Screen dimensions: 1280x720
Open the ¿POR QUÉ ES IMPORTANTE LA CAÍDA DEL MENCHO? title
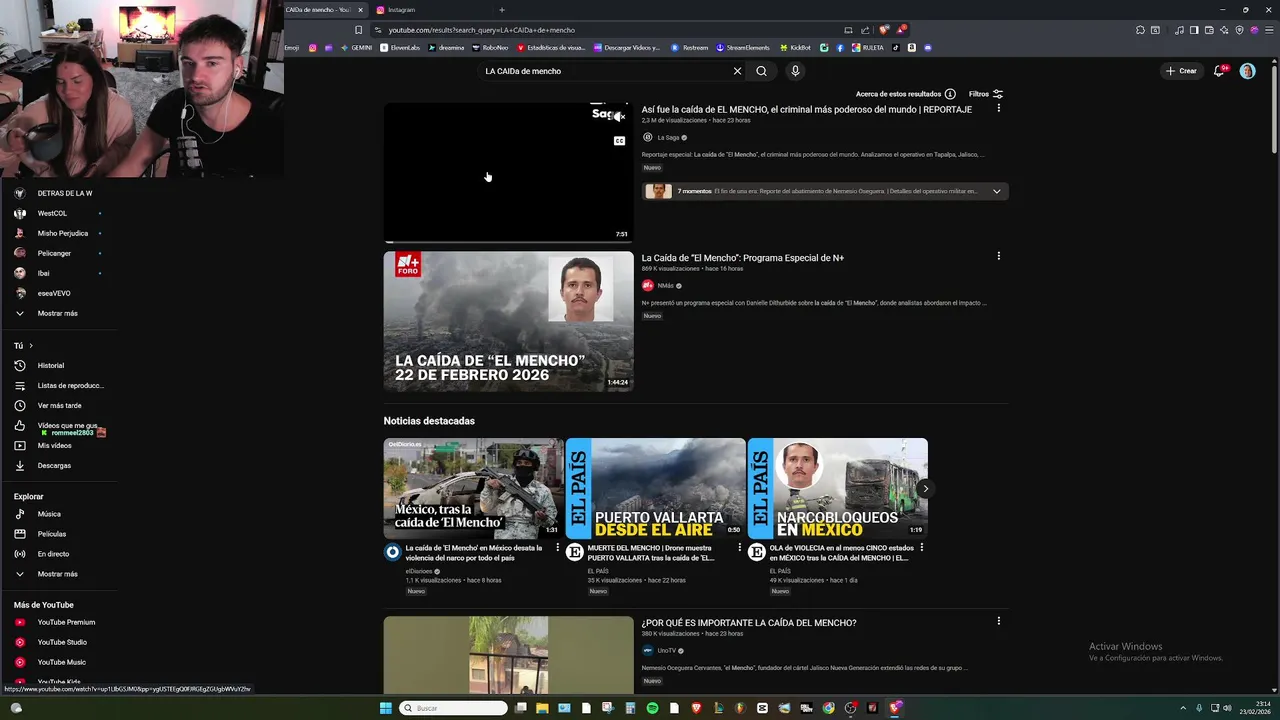pos(749,623)
